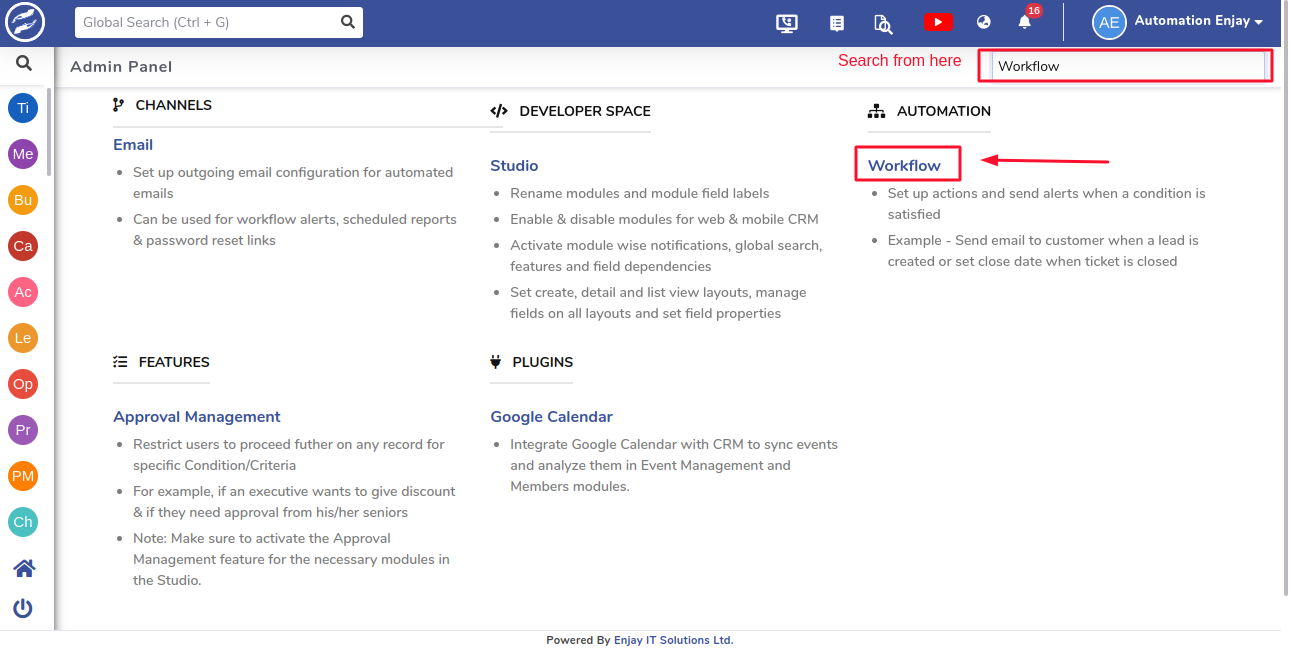1290x650 pixels.
Task: Open Approval Management link
Action: pos(197,417)
